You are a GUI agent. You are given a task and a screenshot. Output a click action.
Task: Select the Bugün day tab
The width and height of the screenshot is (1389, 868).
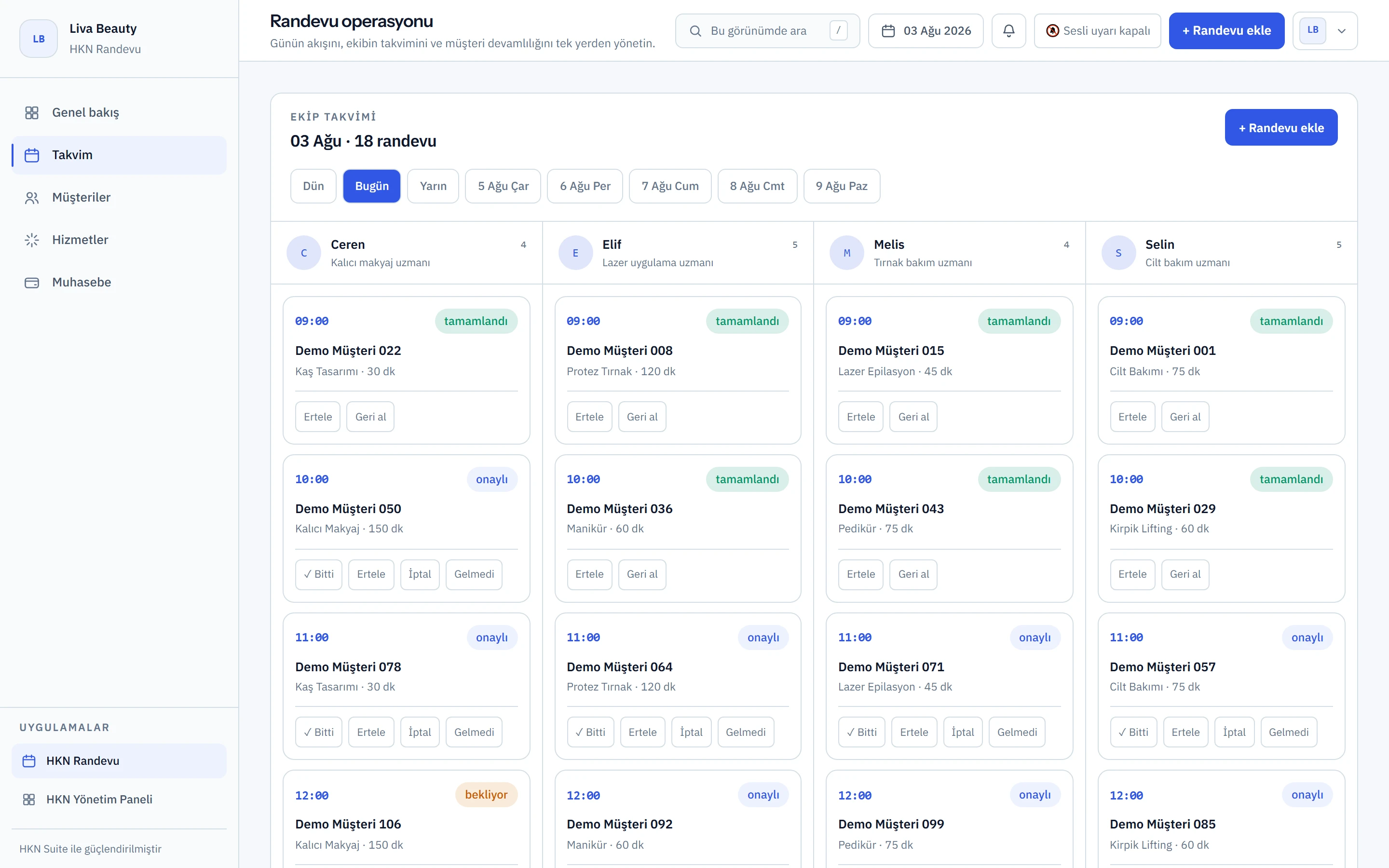[x=371, y=186]
